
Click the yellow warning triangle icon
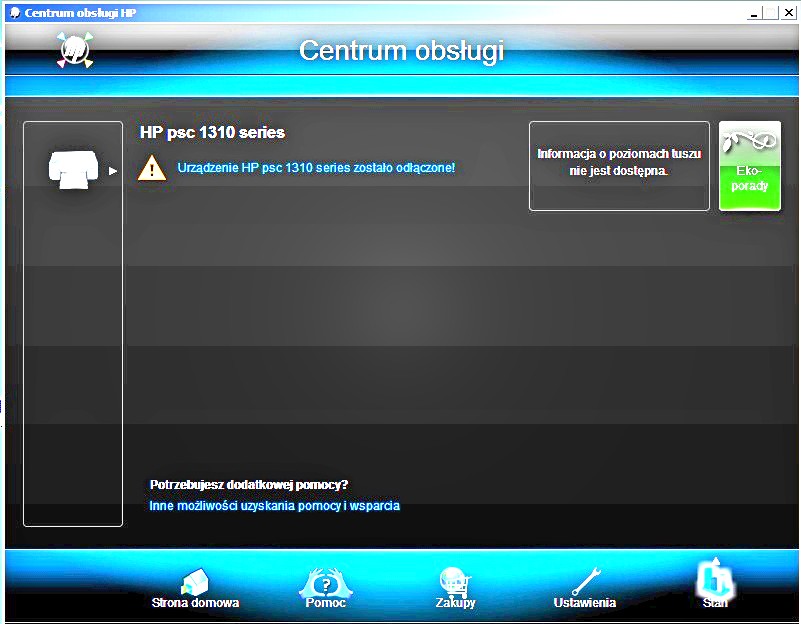point(152,167)
